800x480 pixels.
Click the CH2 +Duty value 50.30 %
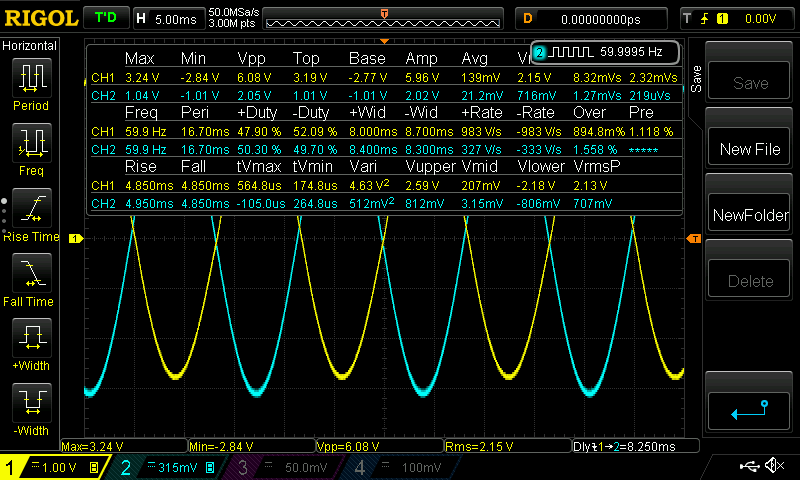tap(259, 149)
